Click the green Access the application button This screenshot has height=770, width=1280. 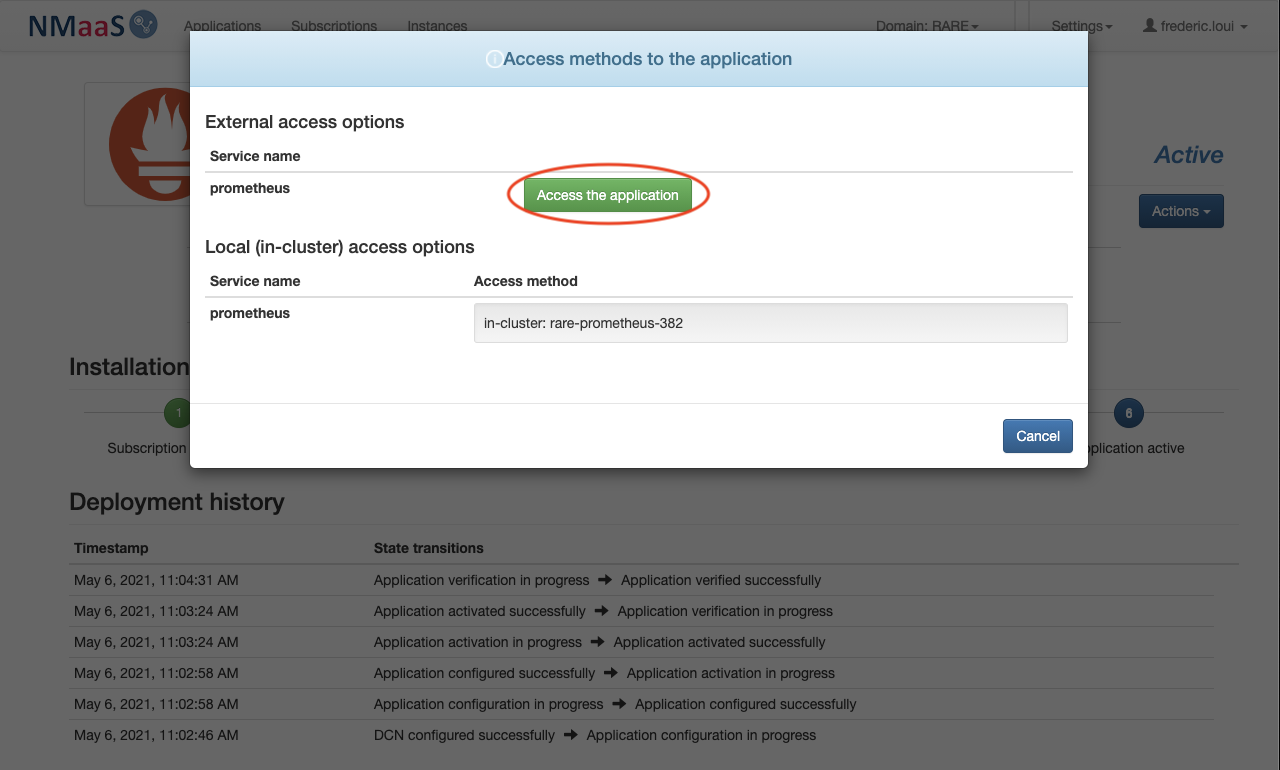coord(608,195)
